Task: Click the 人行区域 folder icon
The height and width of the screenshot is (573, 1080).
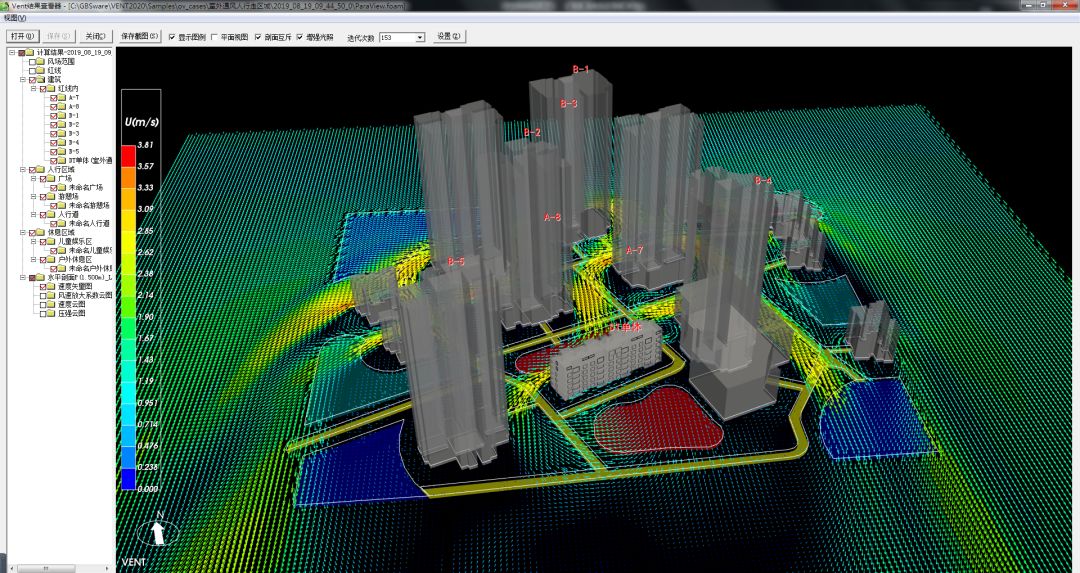Action: click(x=40, y=169)
